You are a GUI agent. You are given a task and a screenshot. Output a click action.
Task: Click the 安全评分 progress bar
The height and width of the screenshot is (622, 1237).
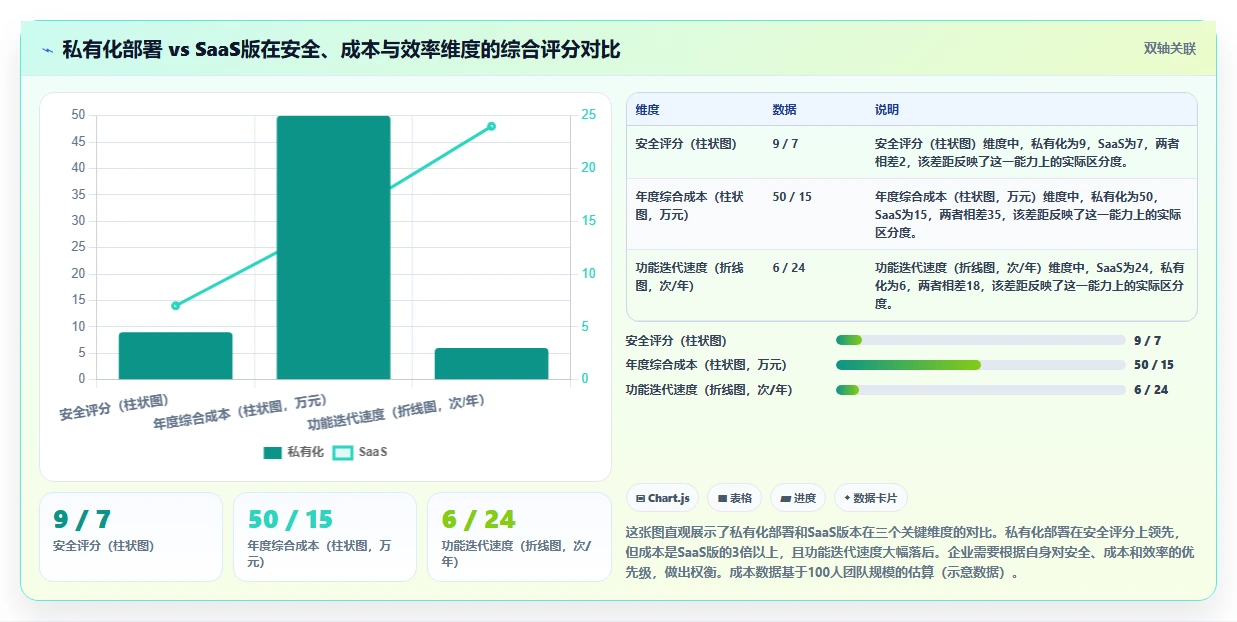click(x=980, y=340)
